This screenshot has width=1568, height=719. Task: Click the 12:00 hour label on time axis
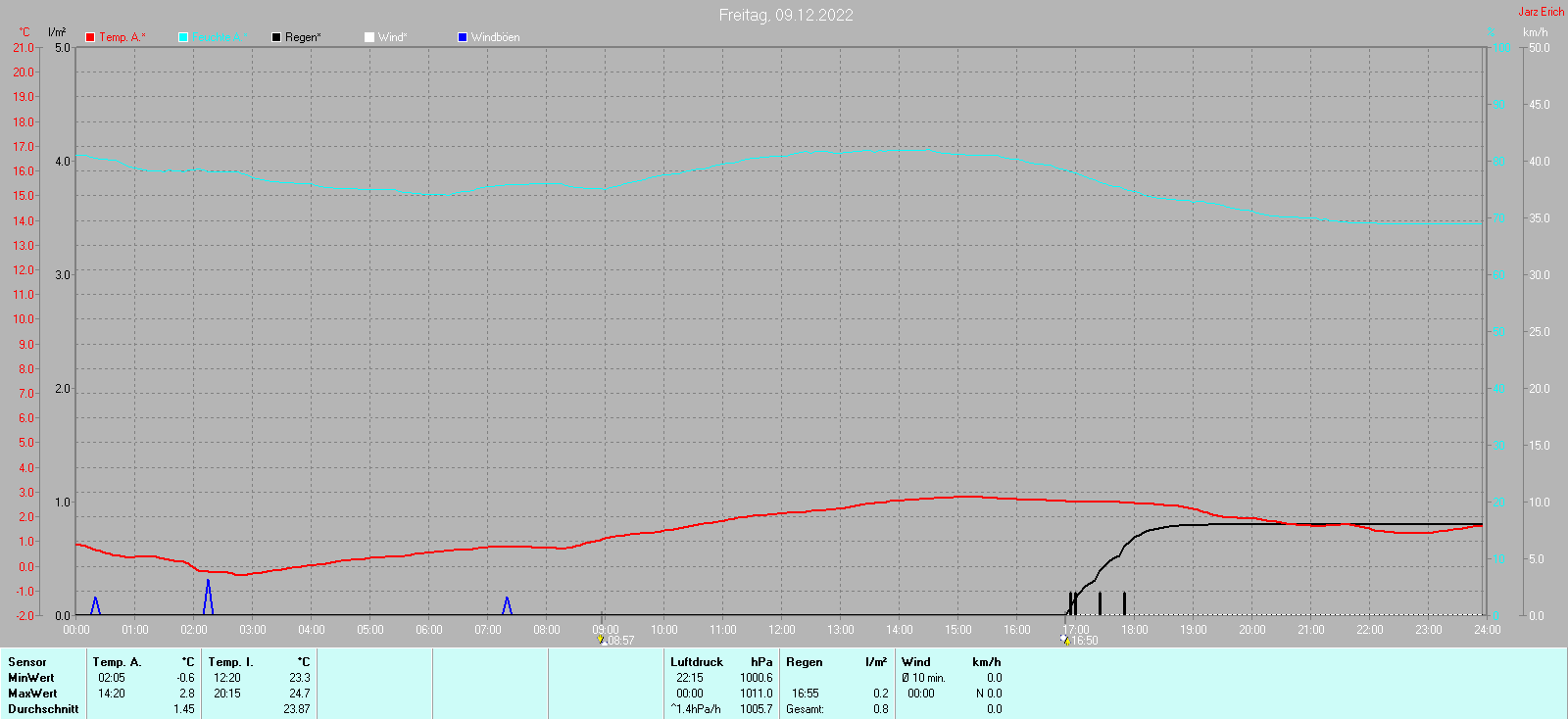(782, 630)
